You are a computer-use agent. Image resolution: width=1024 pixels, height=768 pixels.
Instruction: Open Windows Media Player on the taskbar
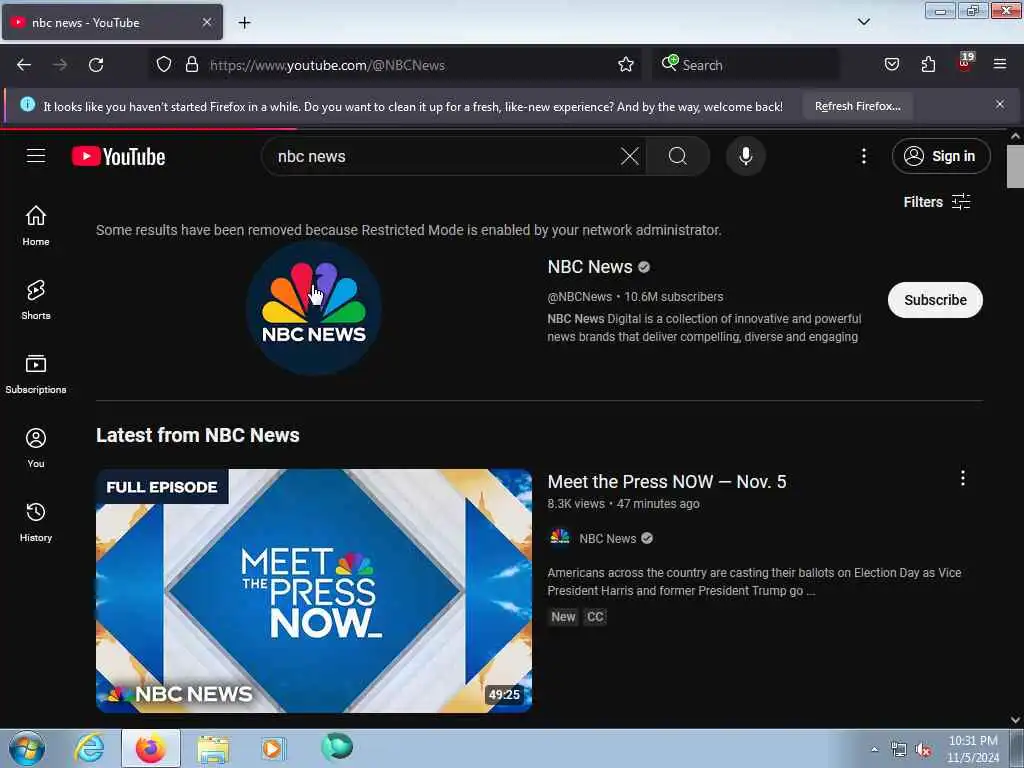pyautogui.click(x=274, y=748)
